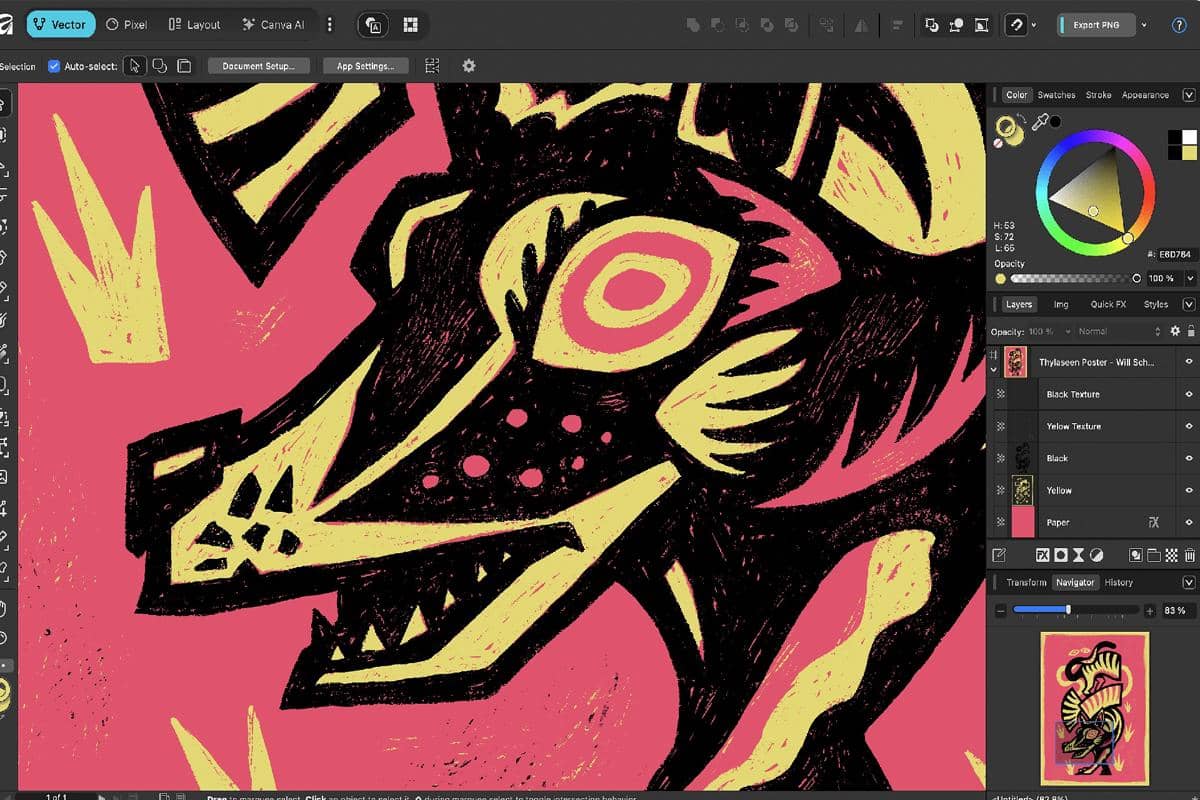
Task: Delete layer with the trash icon
Action: 1189,555
